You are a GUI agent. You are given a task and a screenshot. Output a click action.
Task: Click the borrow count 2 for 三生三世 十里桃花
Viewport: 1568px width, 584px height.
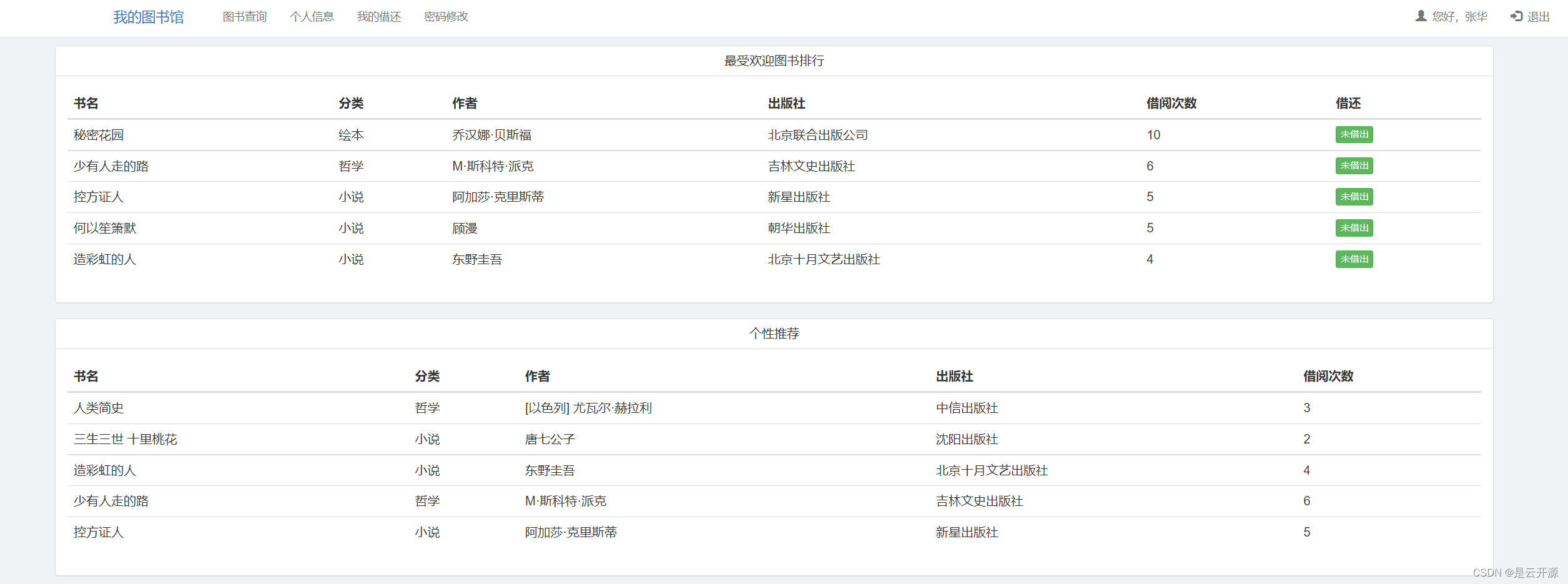click(x=1306, y=439)
